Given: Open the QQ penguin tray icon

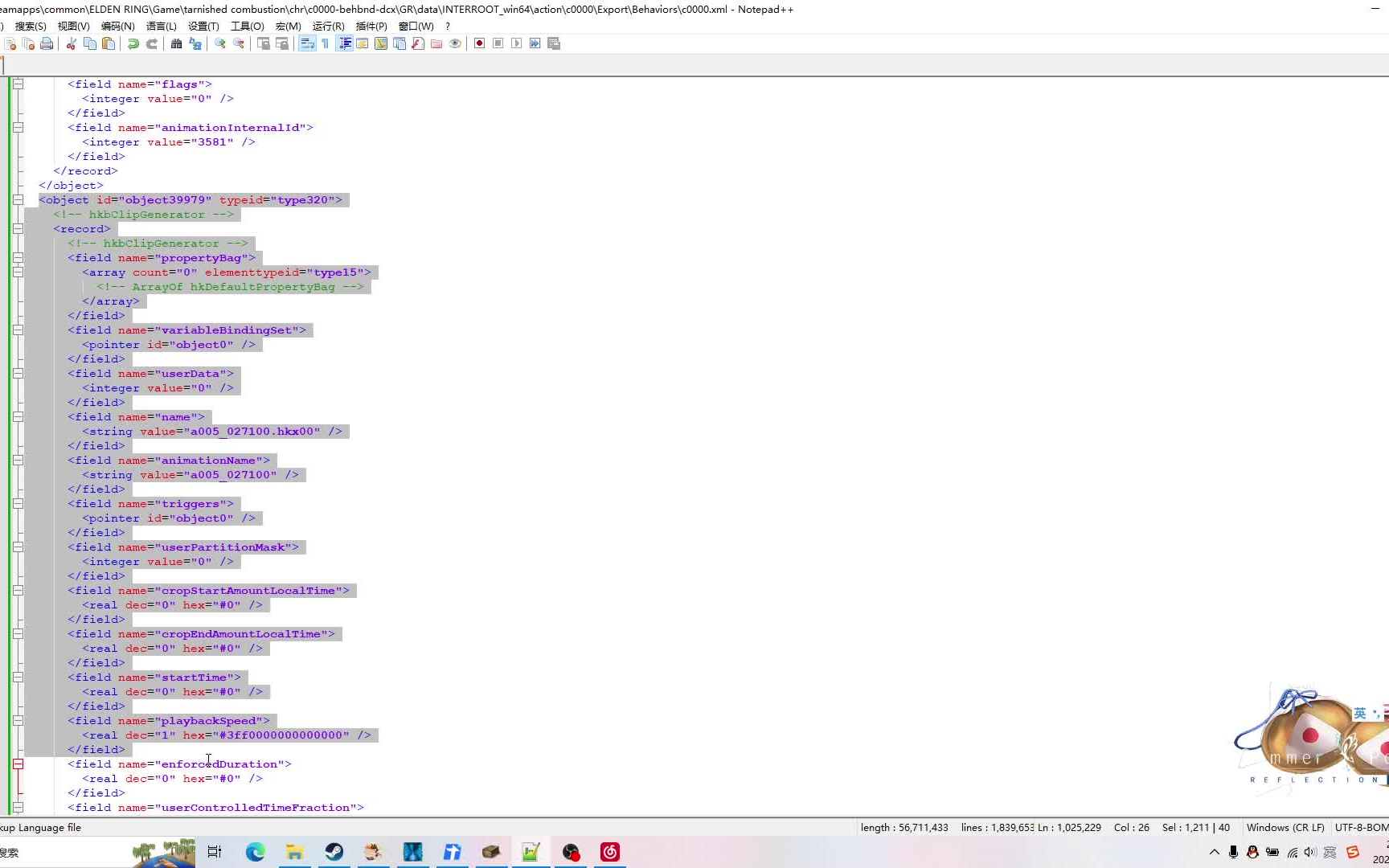Looking at the screenshot, I should pos(1252,852).
